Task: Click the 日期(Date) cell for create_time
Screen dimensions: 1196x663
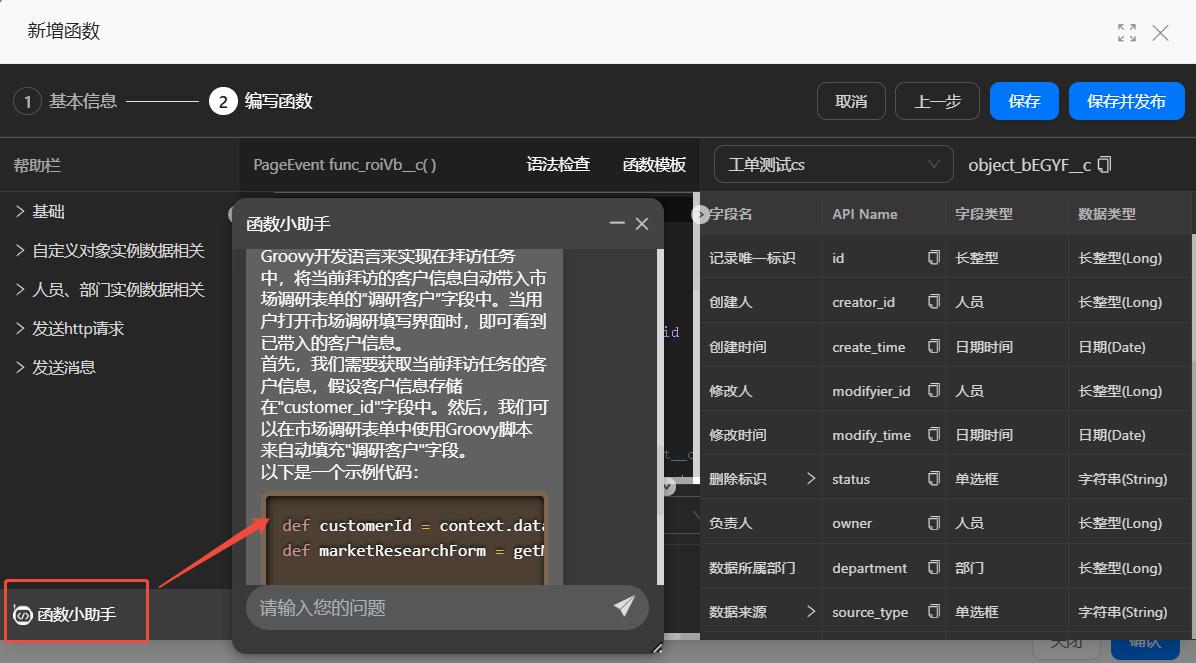Action: coord(1111,346)
